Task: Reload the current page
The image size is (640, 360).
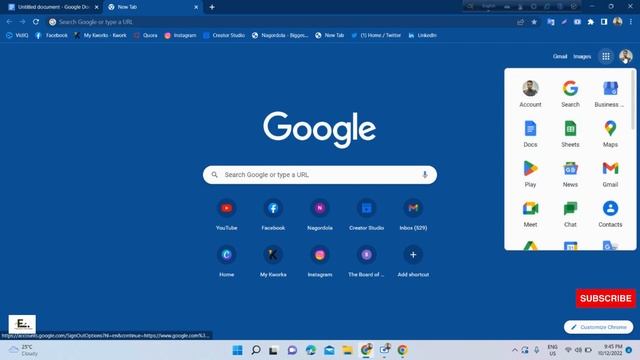Action: 36,22
